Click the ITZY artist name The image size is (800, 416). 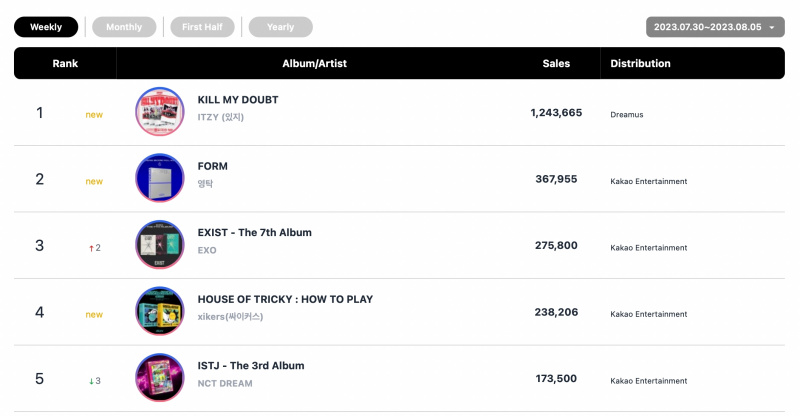[x=220, y=117]
